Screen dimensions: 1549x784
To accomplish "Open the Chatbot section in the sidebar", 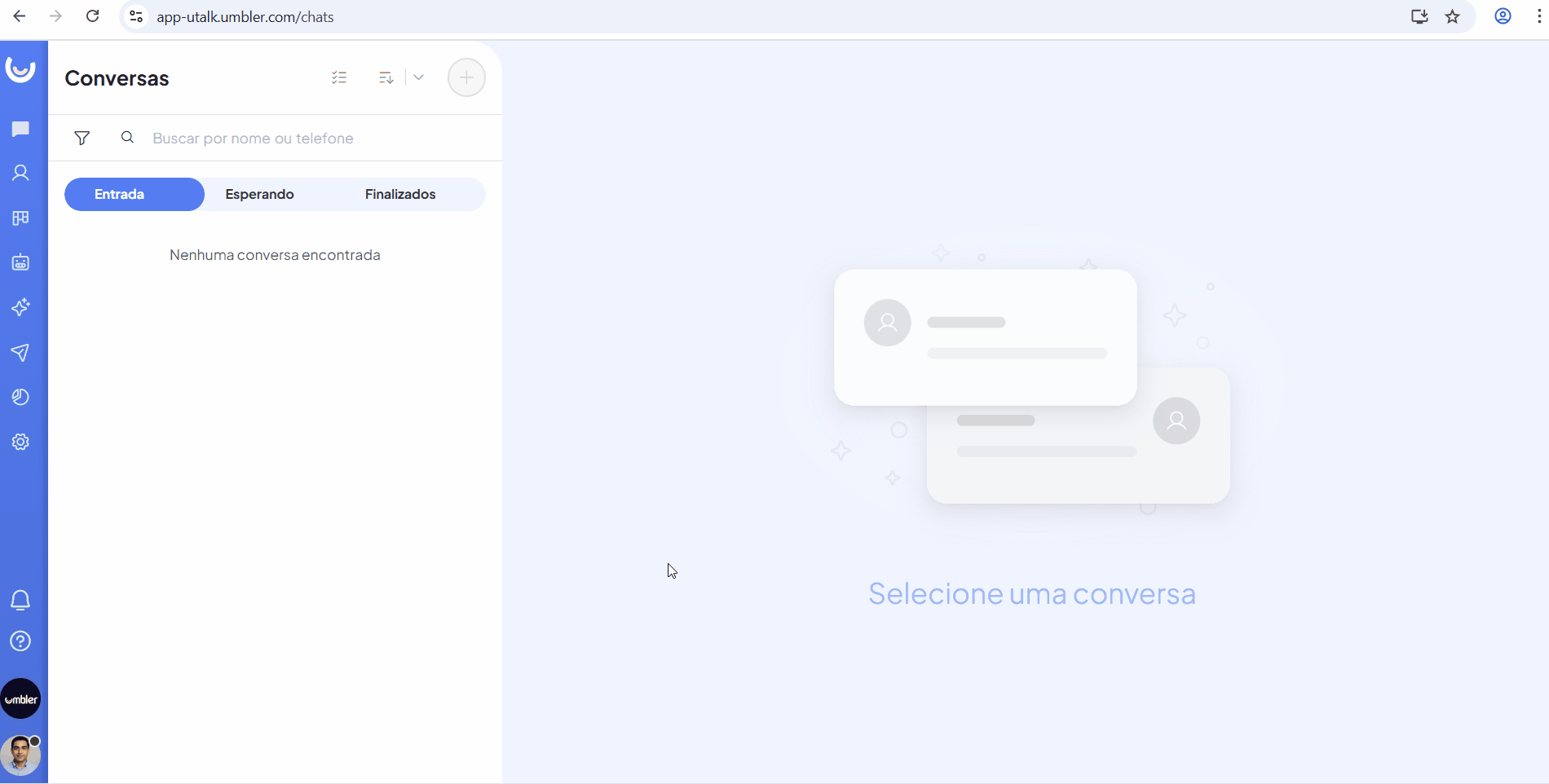I will coord(20,262).
